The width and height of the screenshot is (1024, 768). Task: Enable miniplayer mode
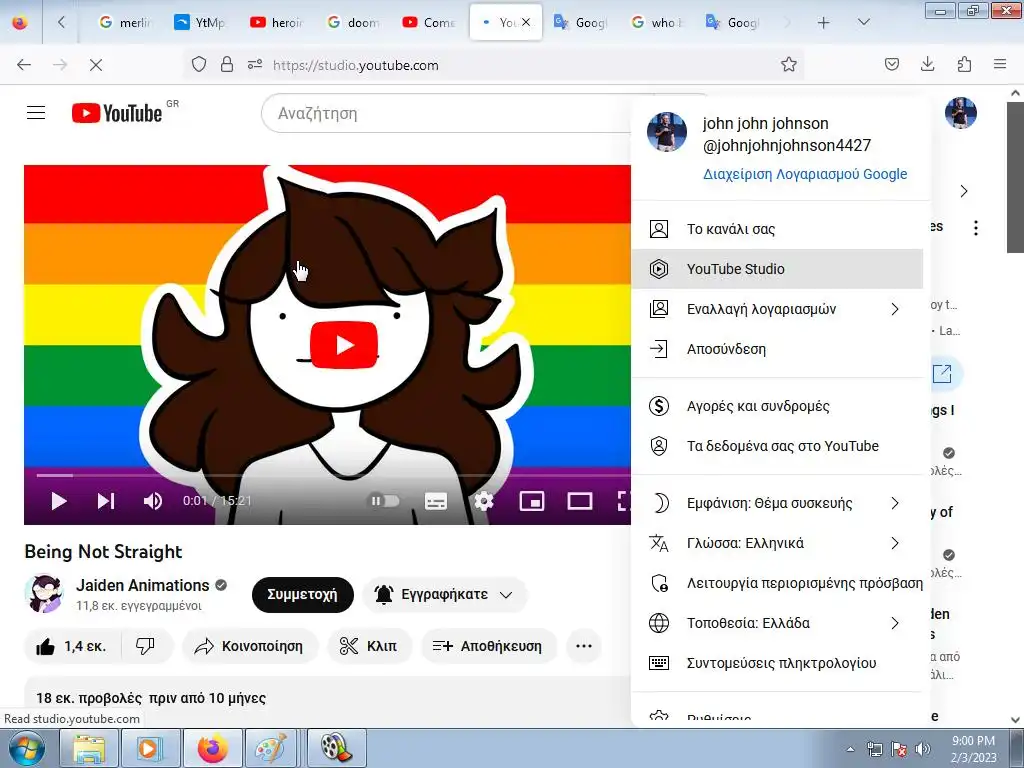point(532,501)
